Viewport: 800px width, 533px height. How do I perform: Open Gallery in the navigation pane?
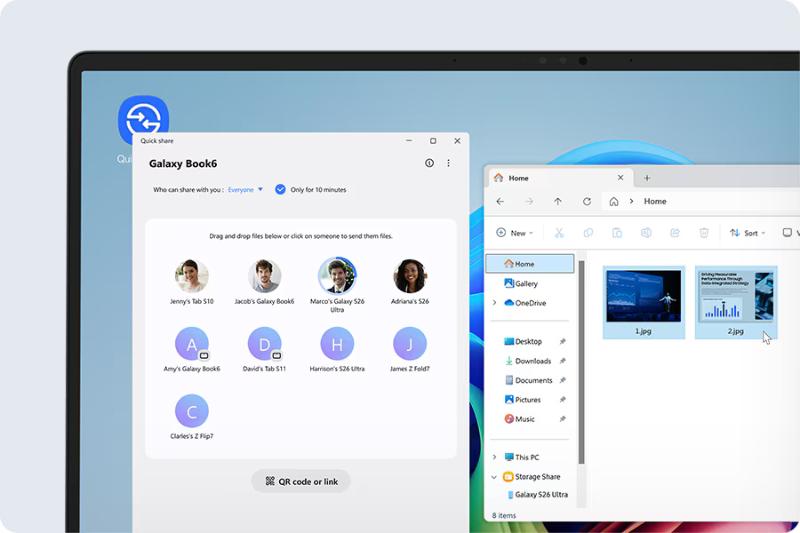point(521,283)
